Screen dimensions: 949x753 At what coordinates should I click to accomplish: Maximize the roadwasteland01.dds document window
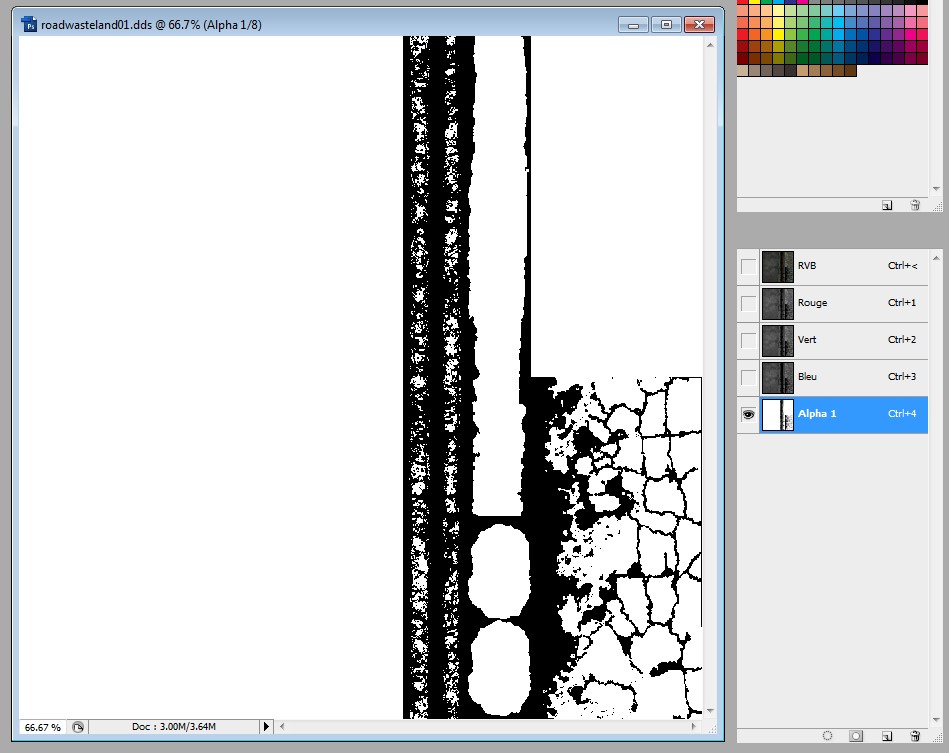coord(666,25)
